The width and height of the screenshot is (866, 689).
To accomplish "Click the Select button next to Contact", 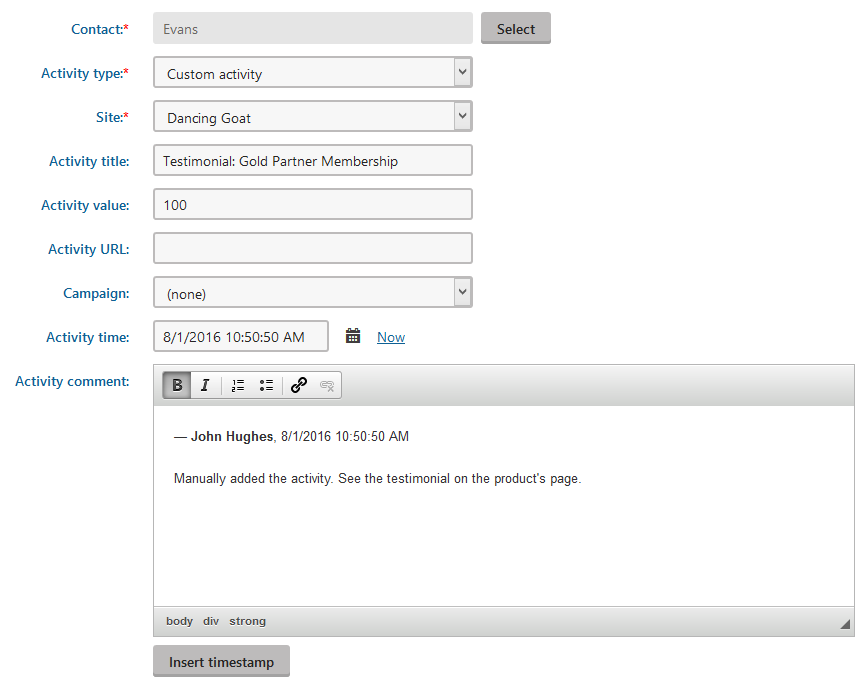I will click(x=515, y=28).
